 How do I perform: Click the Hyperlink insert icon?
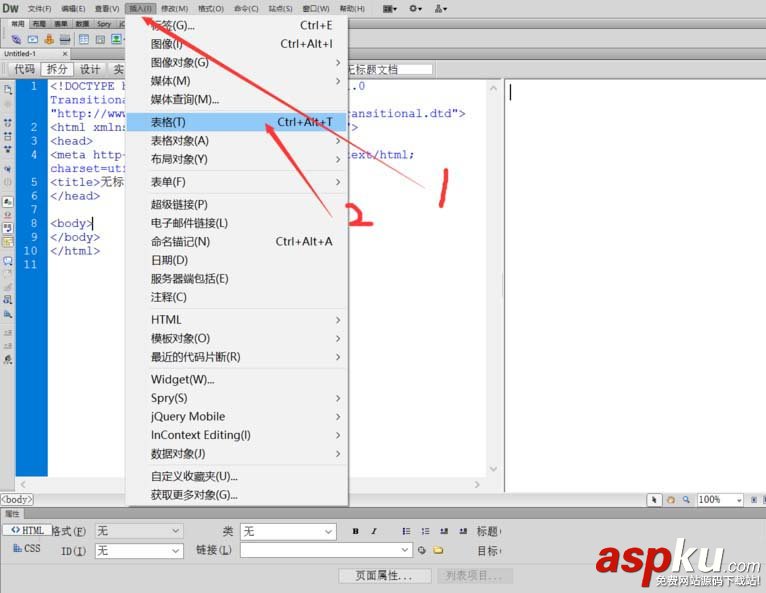[x=16, y=40]
